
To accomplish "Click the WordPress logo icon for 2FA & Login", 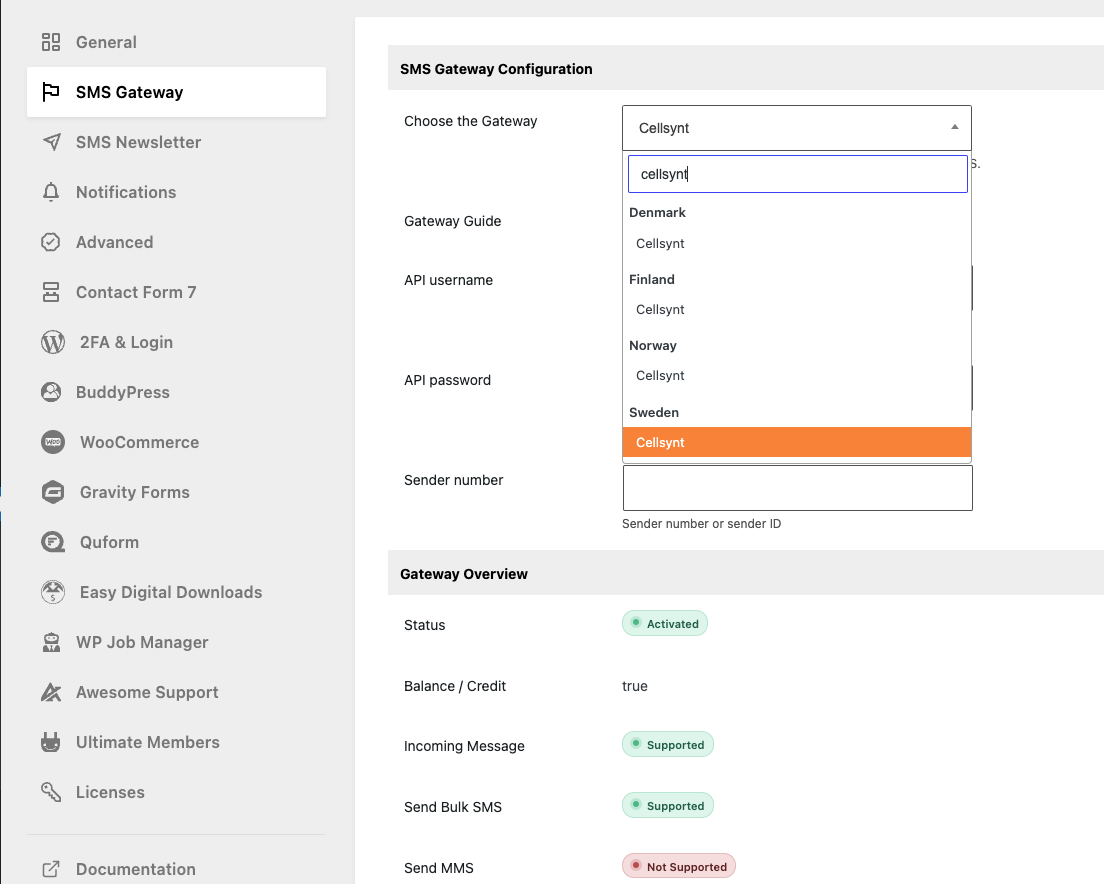I will coord(53,342).
